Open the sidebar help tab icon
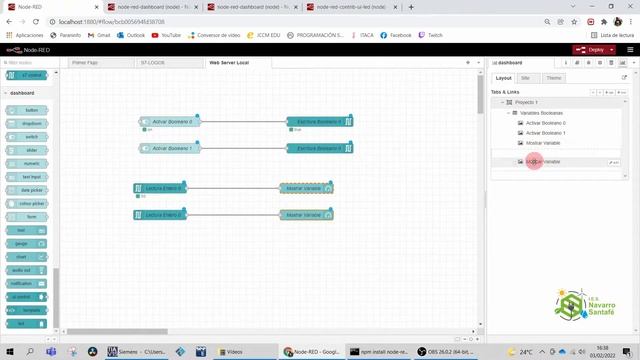 pos(577,63)
